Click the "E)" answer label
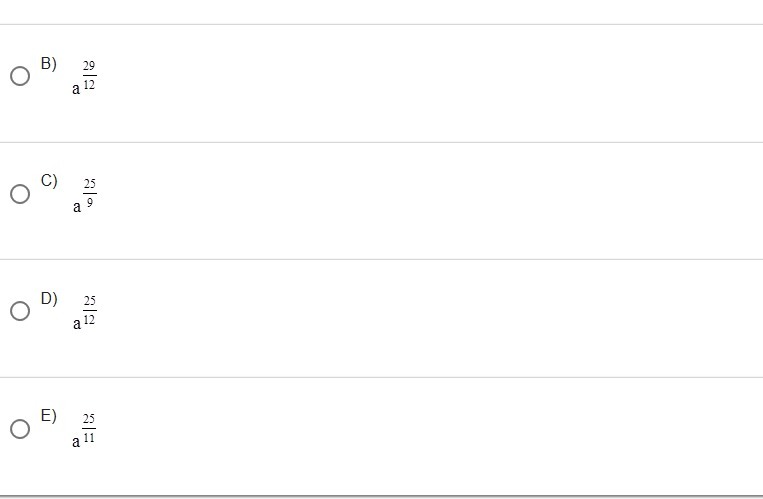 coord(49,416)
